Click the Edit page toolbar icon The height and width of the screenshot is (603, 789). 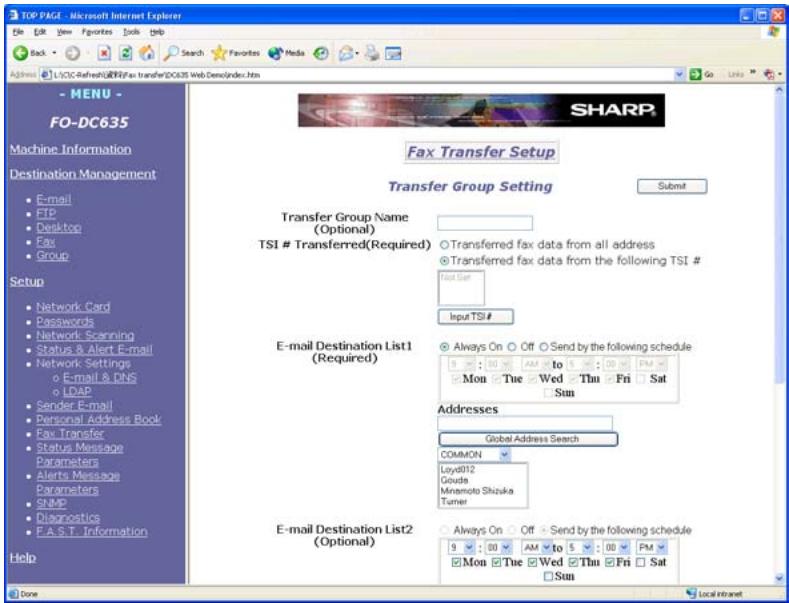pyautogui.click(x=393, y=53)
